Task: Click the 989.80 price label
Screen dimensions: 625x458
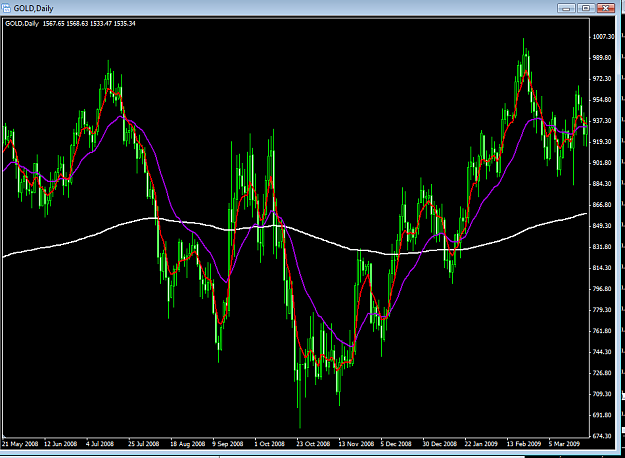Action: click(602, 58)
